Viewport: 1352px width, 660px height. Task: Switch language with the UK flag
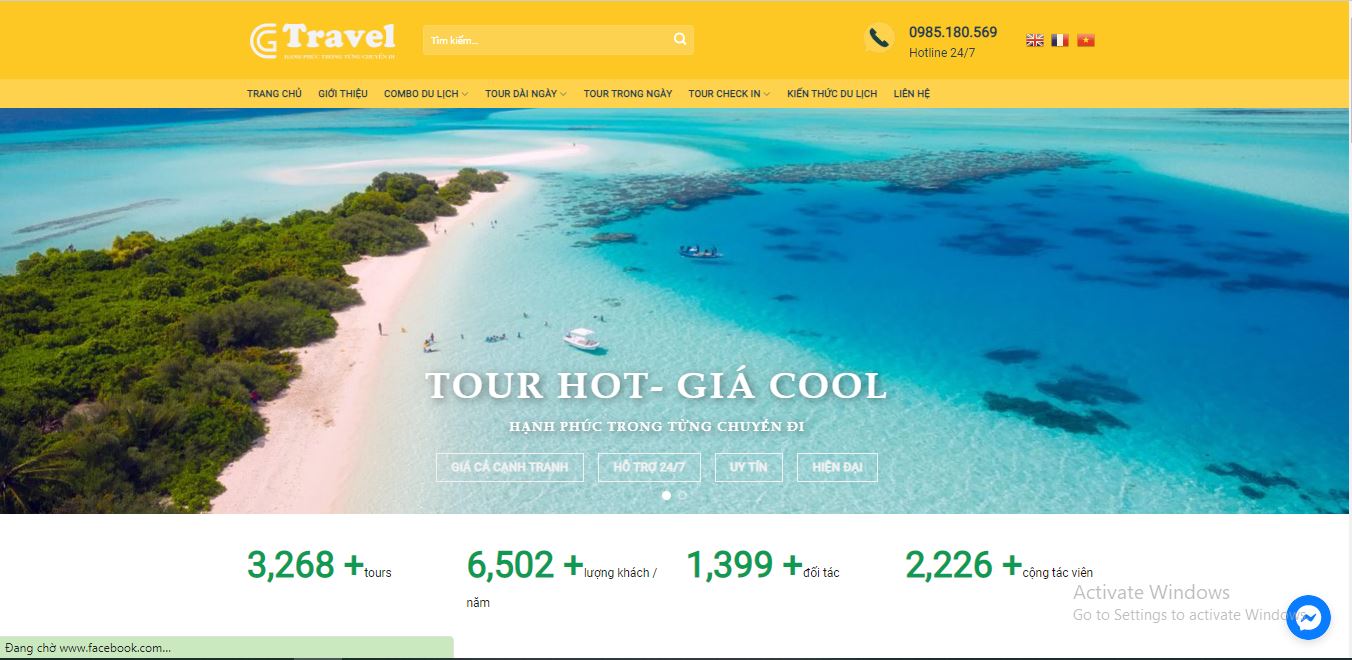click(1035, 40)
